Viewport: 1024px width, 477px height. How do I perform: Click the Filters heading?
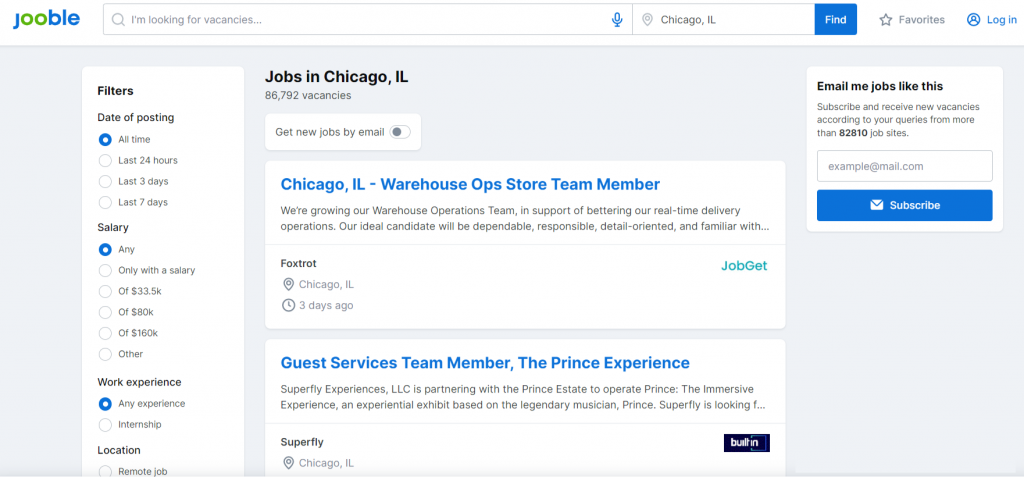(x=115, y=91)
